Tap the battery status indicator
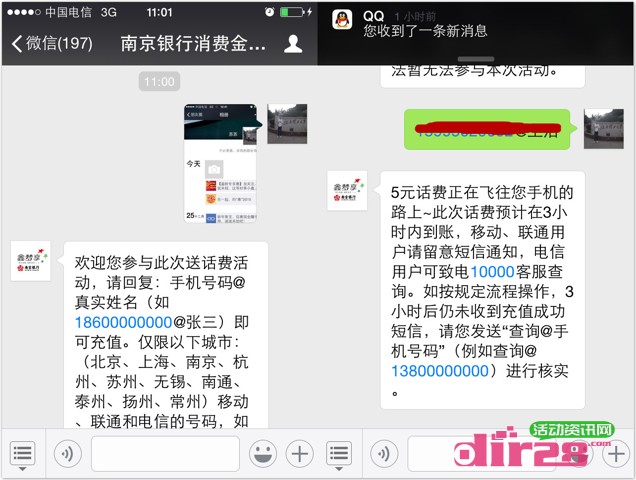 (292, 12)
